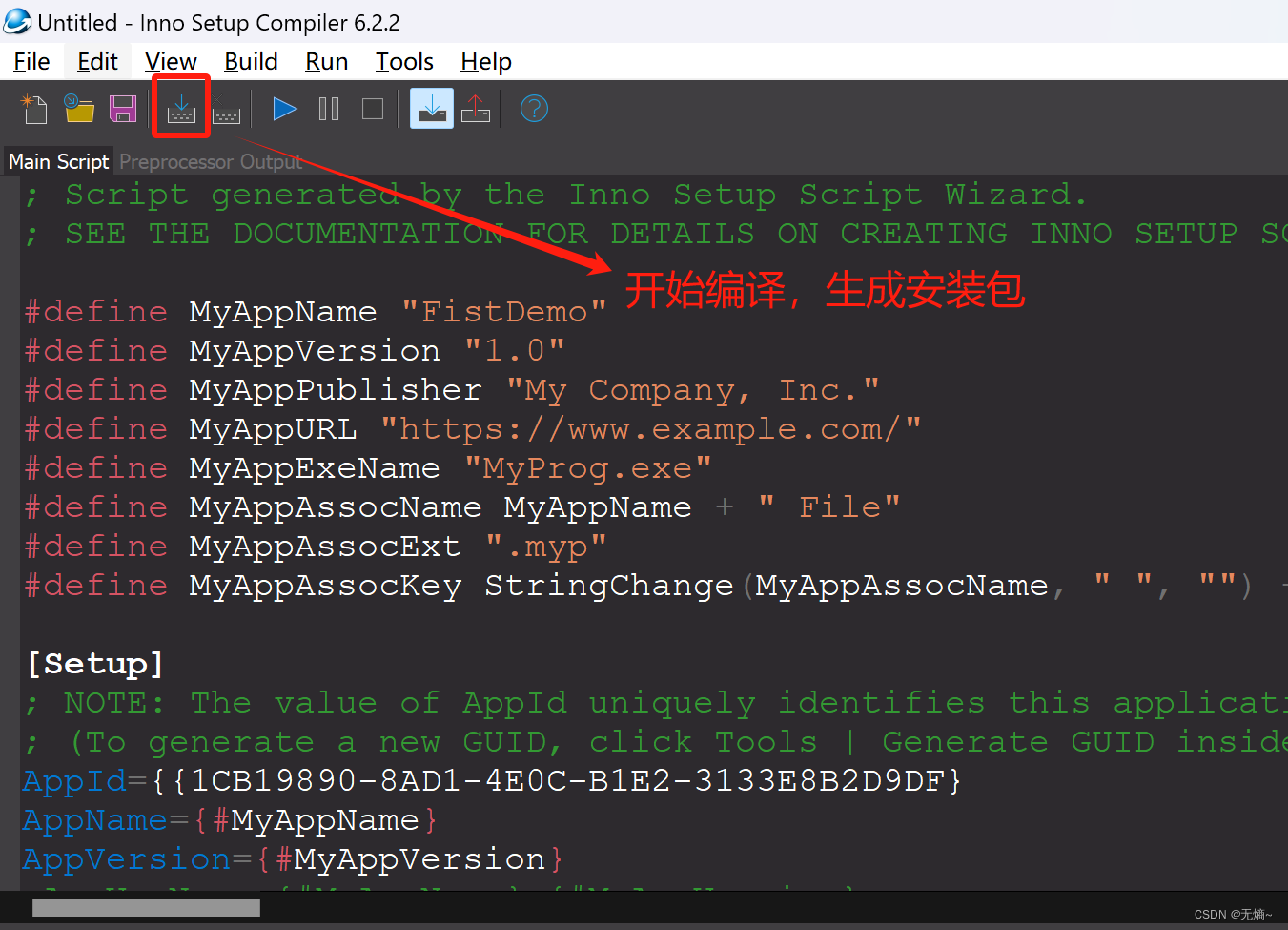This screenshot has height=930, width=1288.
Task: Open the Edit menu
Action: [x=96, y=61]
